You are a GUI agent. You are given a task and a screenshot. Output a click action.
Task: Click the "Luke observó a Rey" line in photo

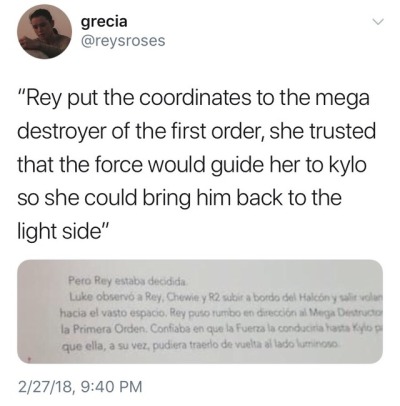coord(227,296)
